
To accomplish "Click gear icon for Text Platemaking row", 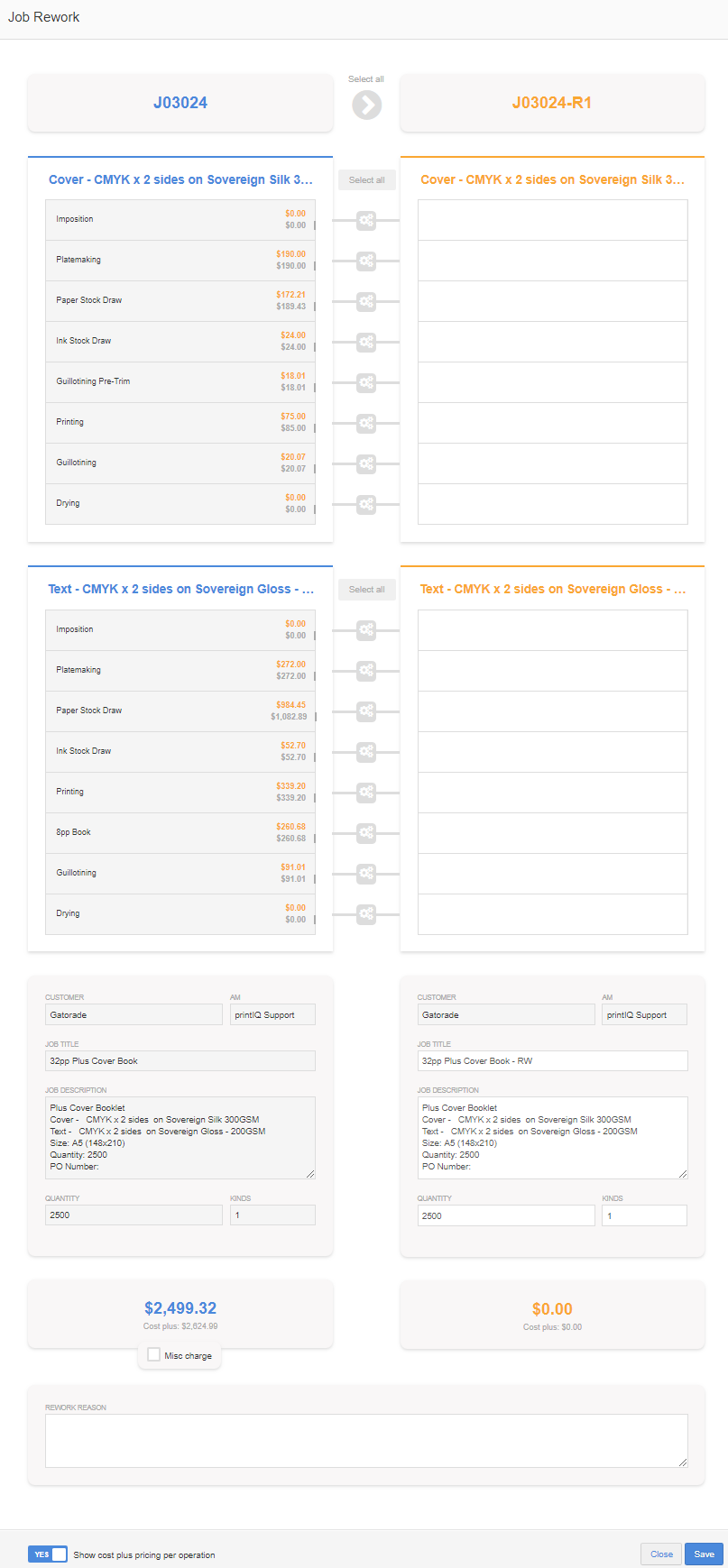I will 366,671.
